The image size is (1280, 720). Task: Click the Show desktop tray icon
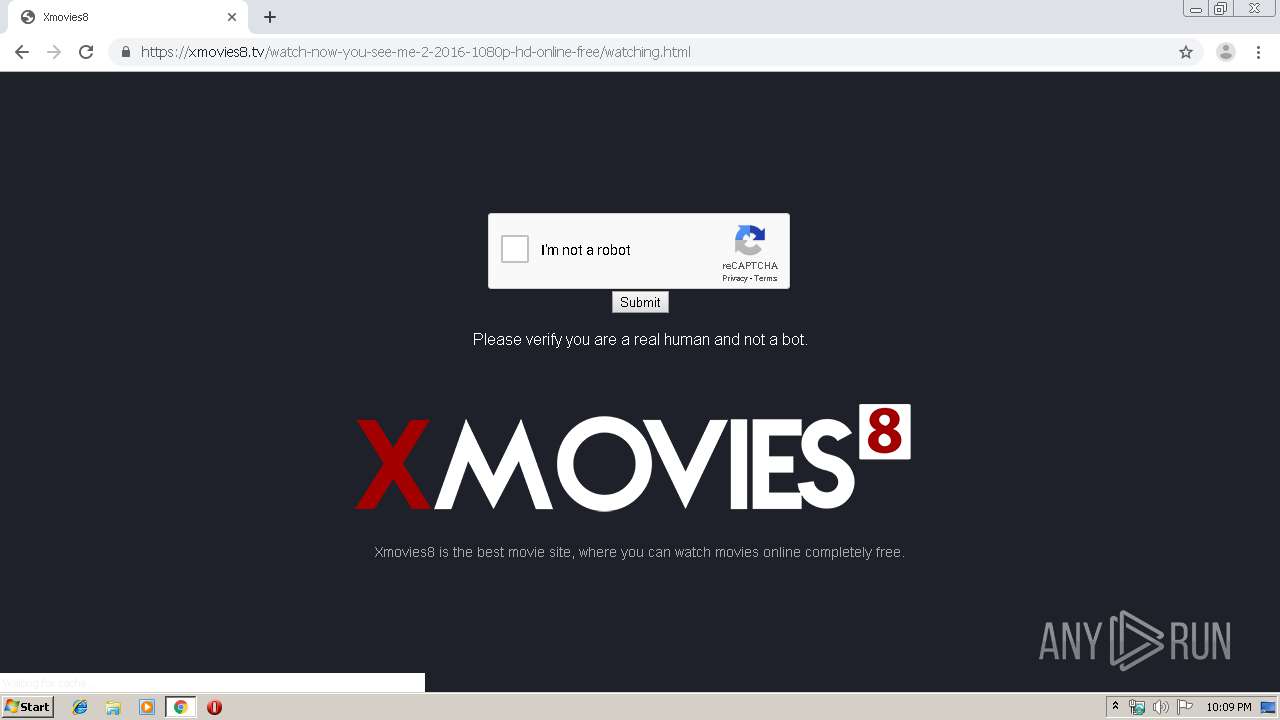(x=1268, y=707)
